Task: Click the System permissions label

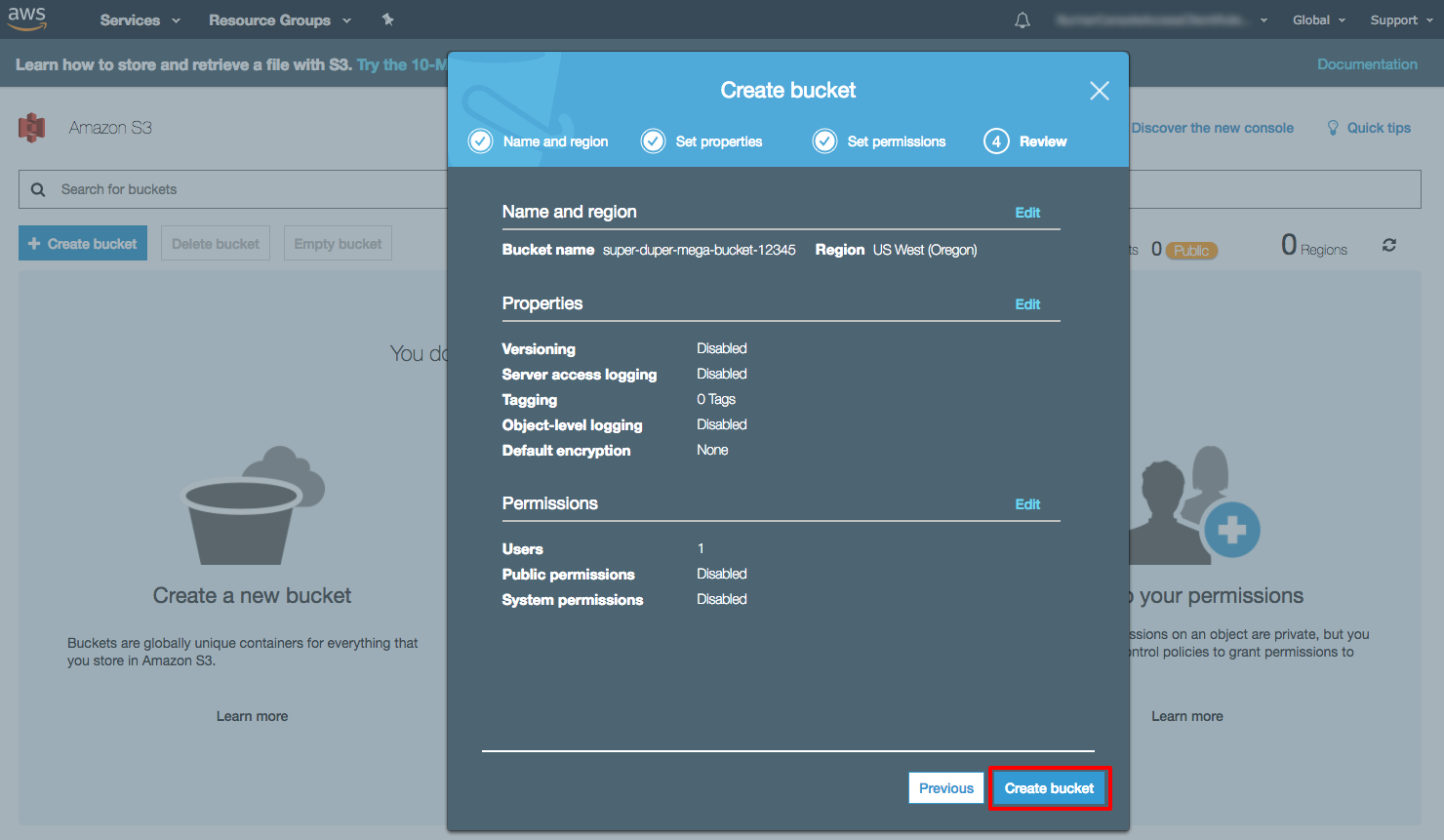Action: [573, 600]
